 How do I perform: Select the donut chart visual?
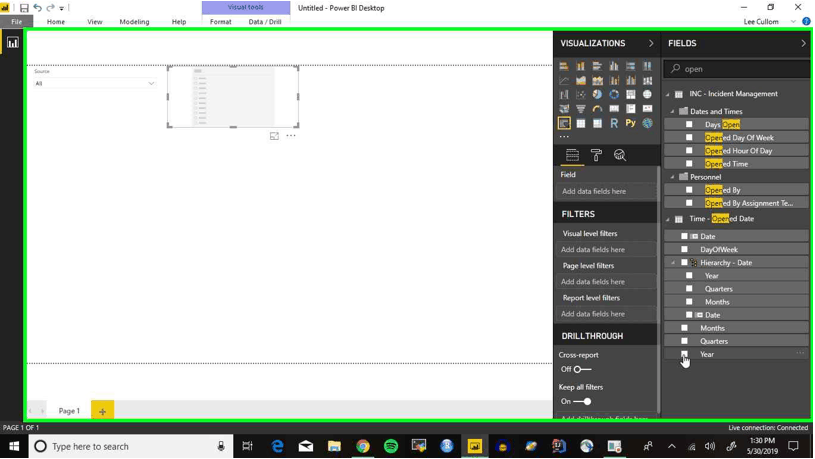coord(614,95)
